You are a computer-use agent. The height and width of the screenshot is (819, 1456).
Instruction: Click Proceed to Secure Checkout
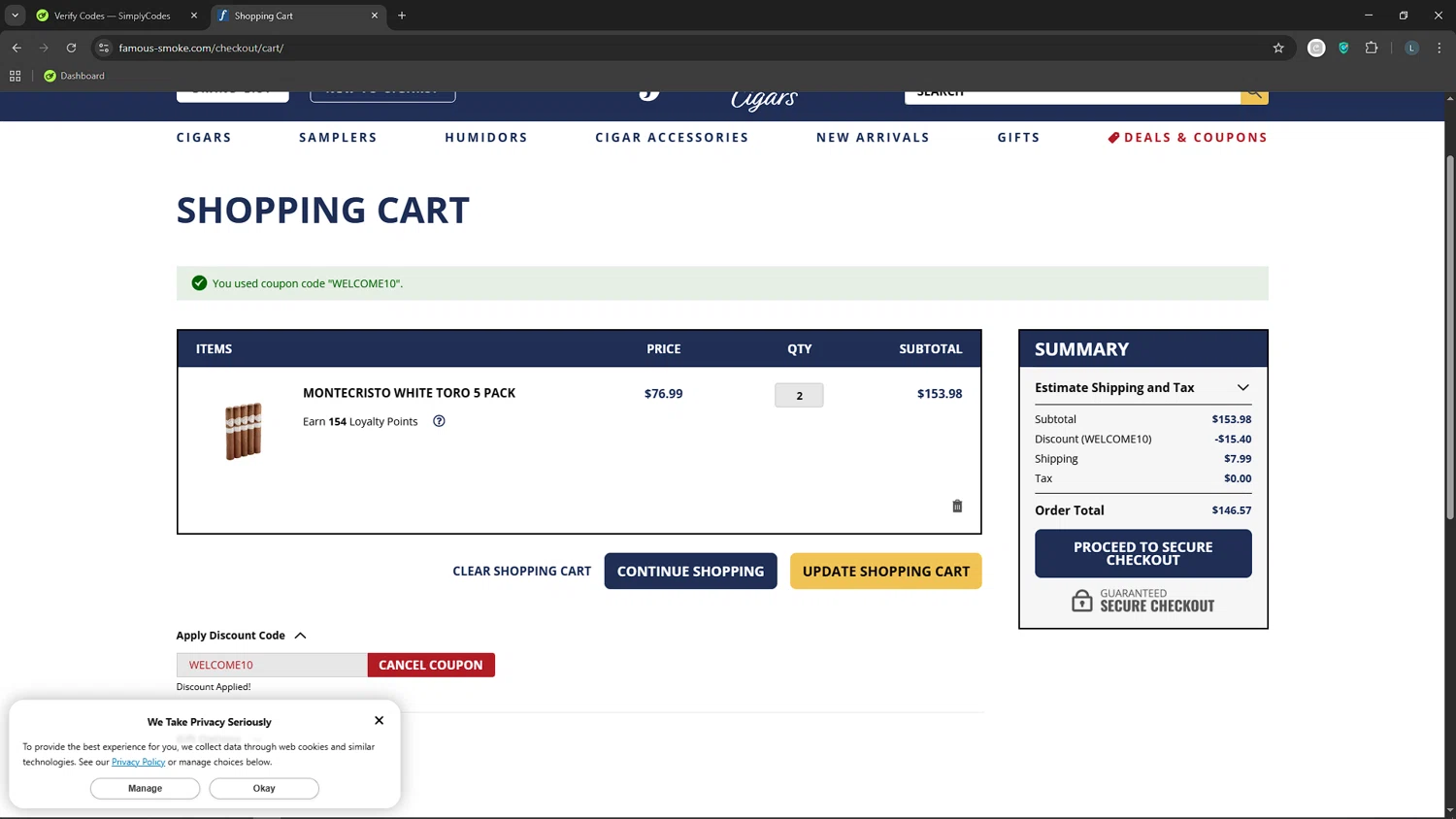pyautogui.click(x=1142, y=553)
